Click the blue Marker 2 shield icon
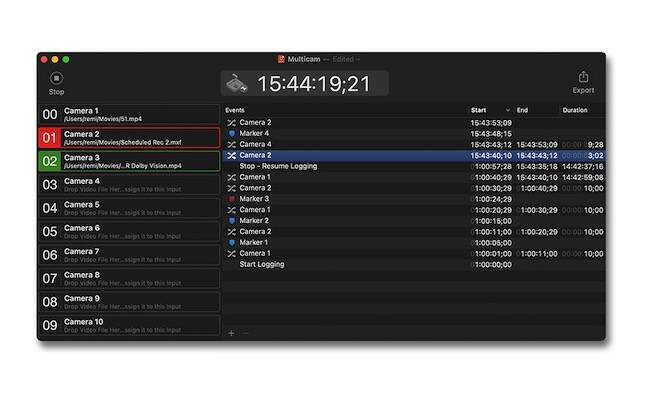The image size is (648, 401). [x=232, y=221]
